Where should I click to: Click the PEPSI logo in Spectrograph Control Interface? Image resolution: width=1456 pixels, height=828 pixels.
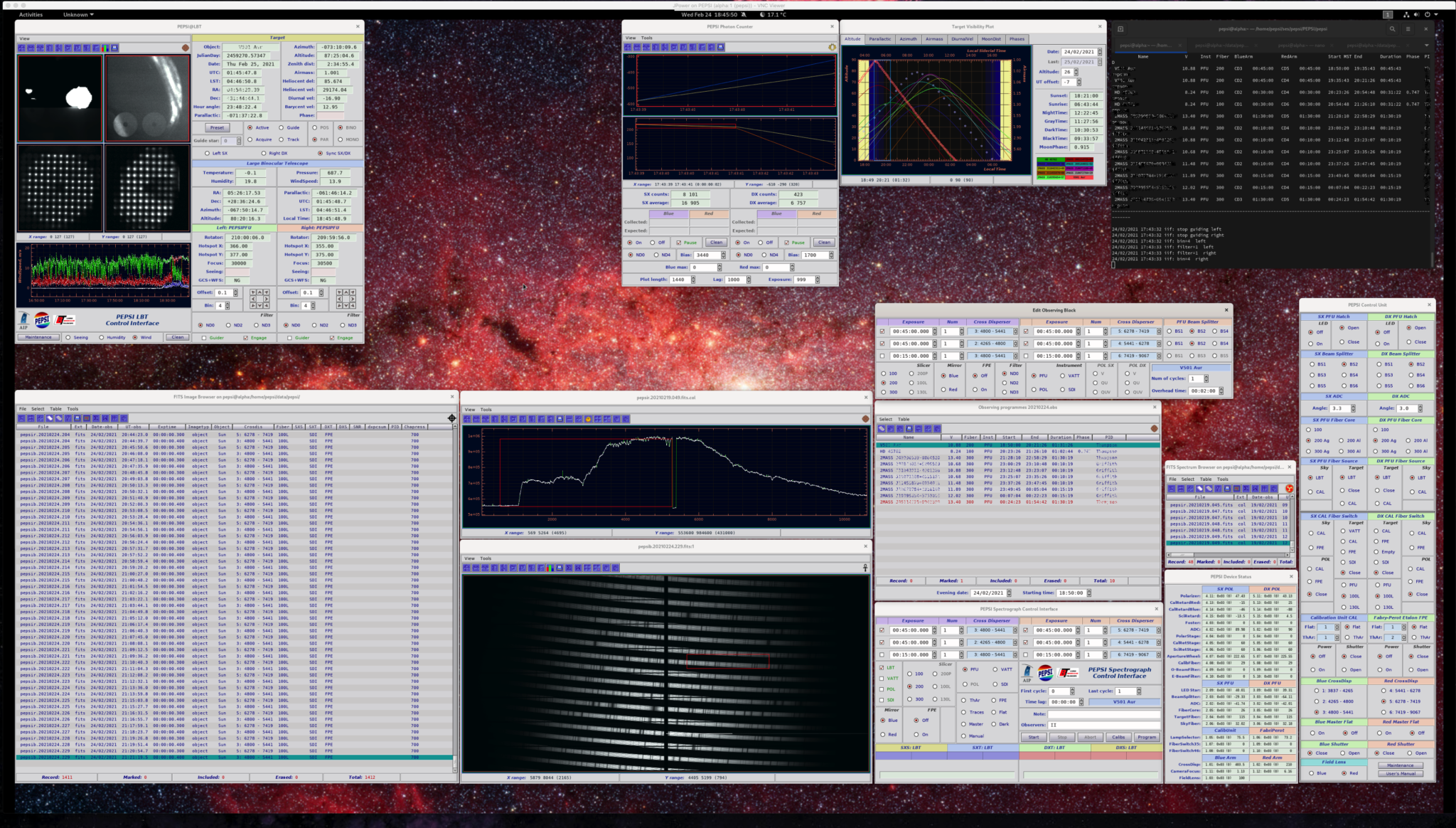tap(1046, 672)
